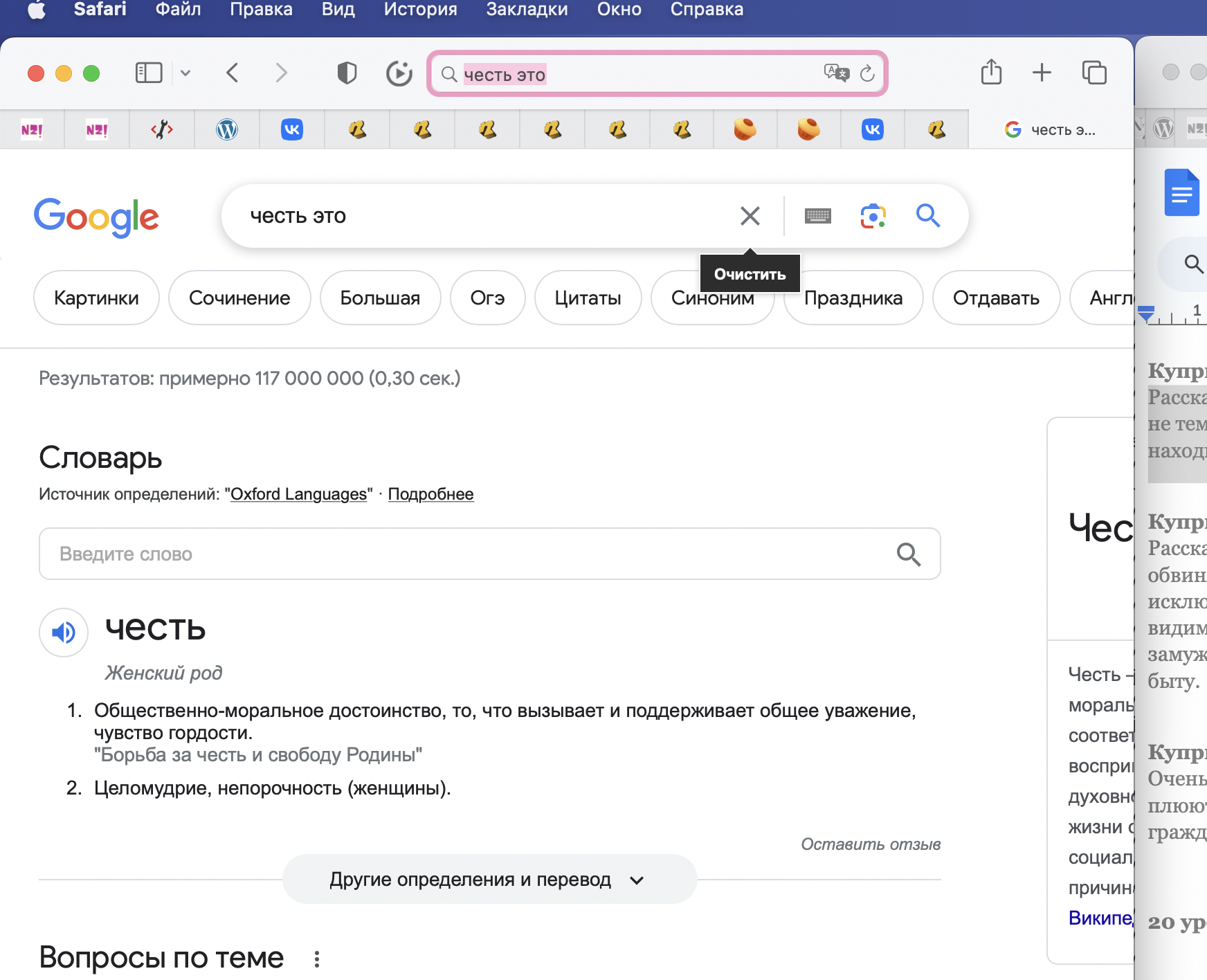Open the Википедия link in knowledge panel
The height and width of the screenshot is (980, 1207).
click(1100, 918)
